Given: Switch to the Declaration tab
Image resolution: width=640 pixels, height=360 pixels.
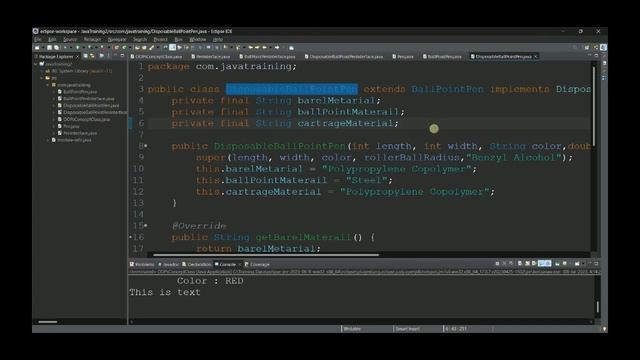Looking at the screenshot, I should pos(197,264).
